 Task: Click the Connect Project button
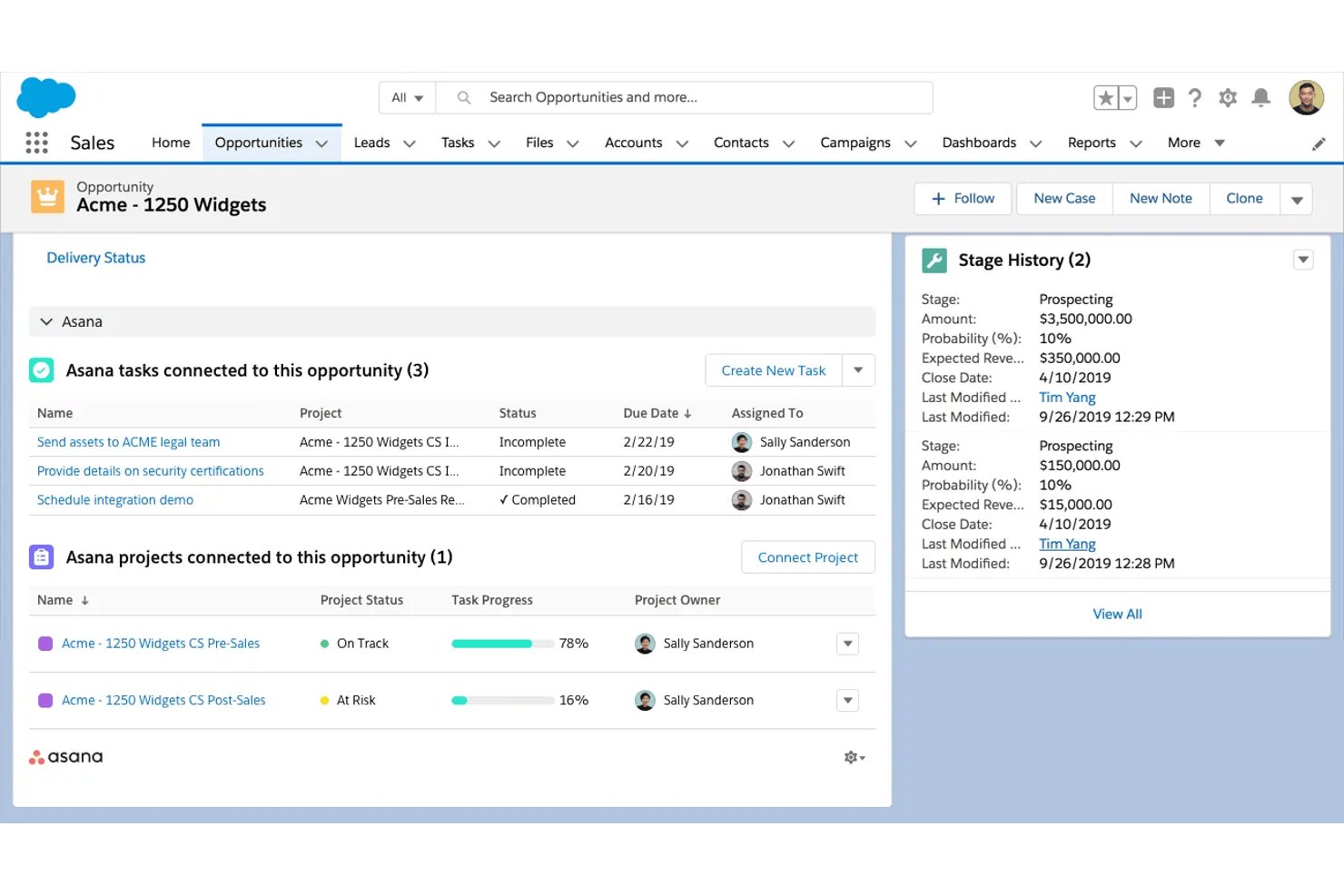[808, 557]
